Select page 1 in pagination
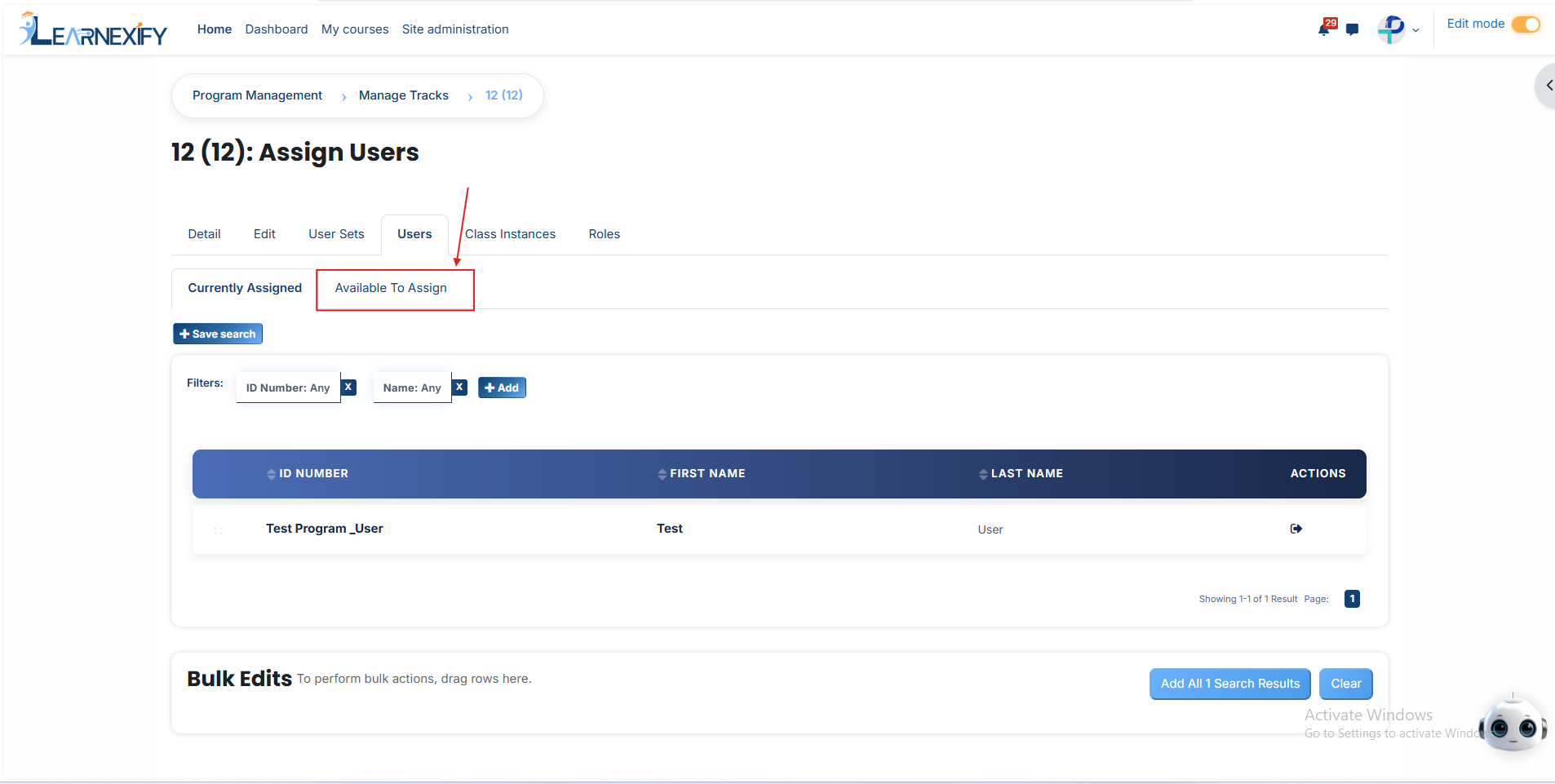 [1352, 599]
